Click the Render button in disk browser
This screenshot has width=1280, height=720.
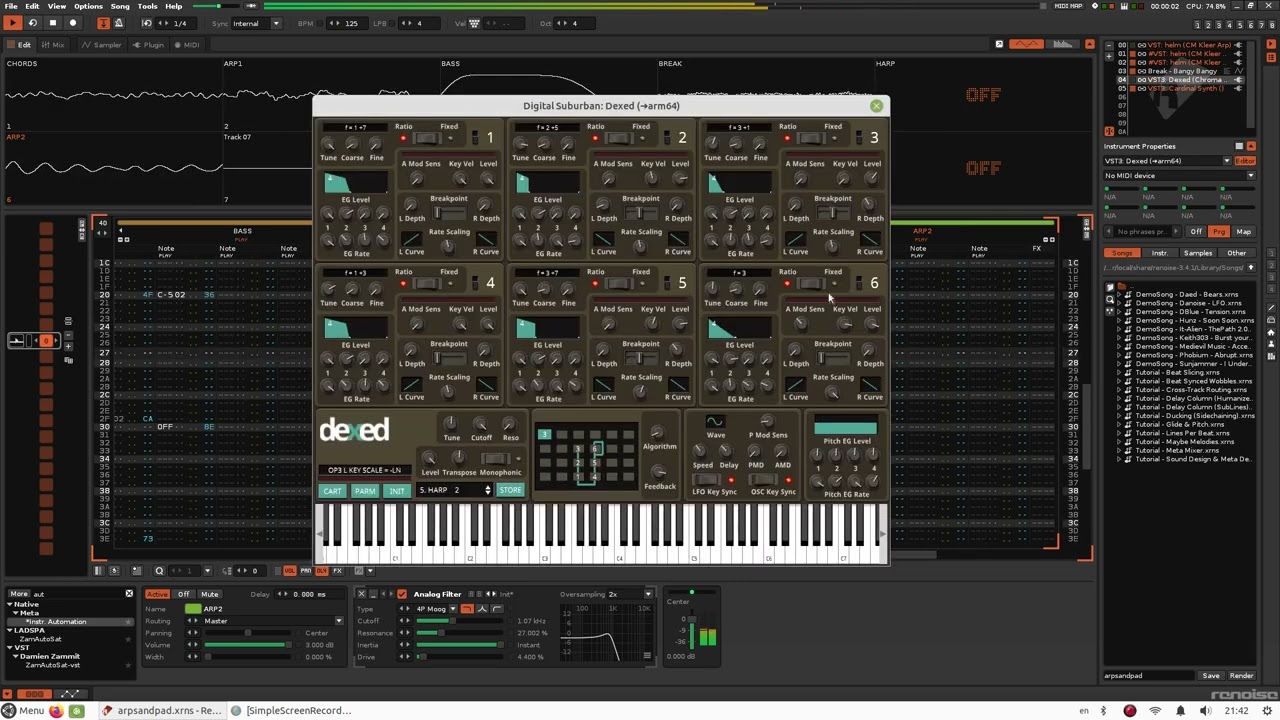pos(1241,676)
